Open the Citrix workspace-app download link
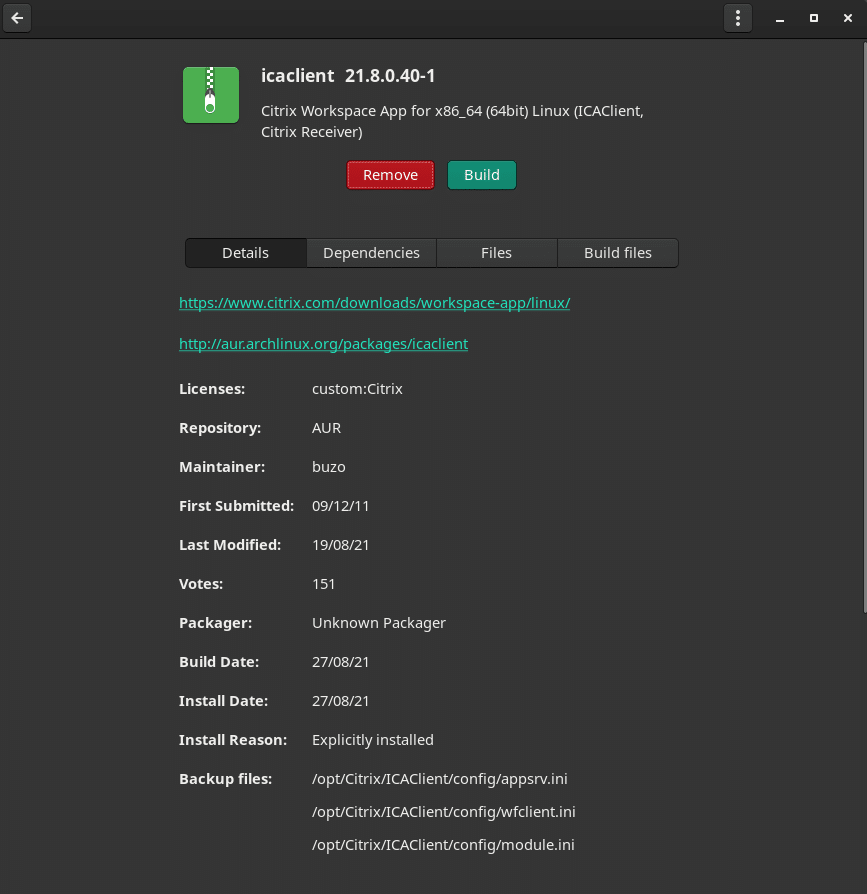 [x=375, y=303]
